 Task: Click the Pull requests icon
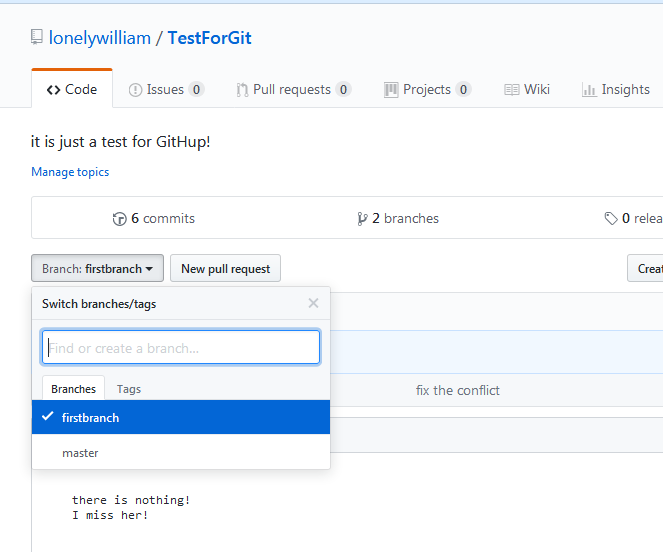point(242,90)
